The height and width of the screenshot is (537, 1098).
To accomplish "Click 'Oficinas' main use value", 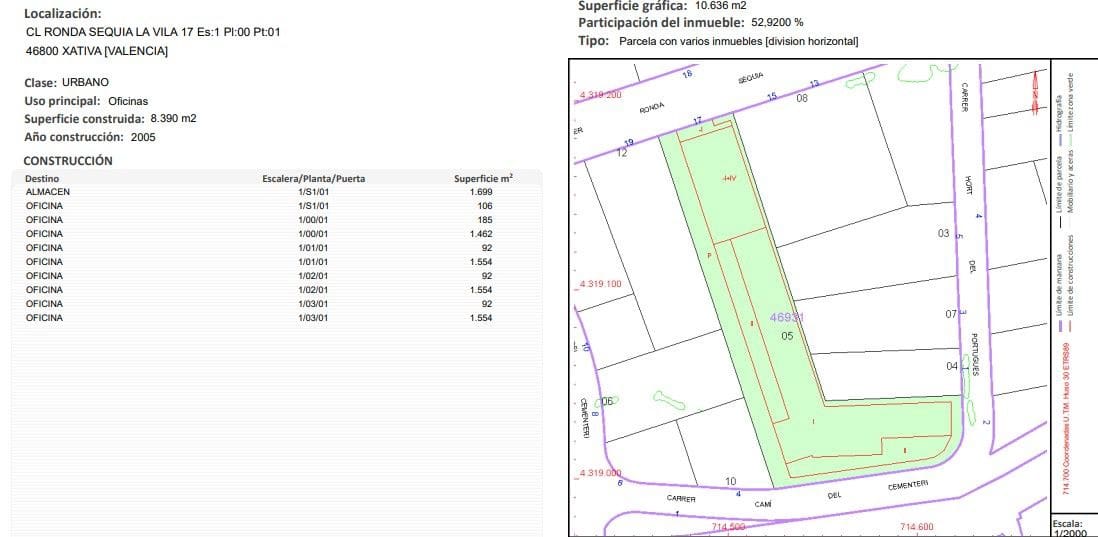I will (128, 101).
